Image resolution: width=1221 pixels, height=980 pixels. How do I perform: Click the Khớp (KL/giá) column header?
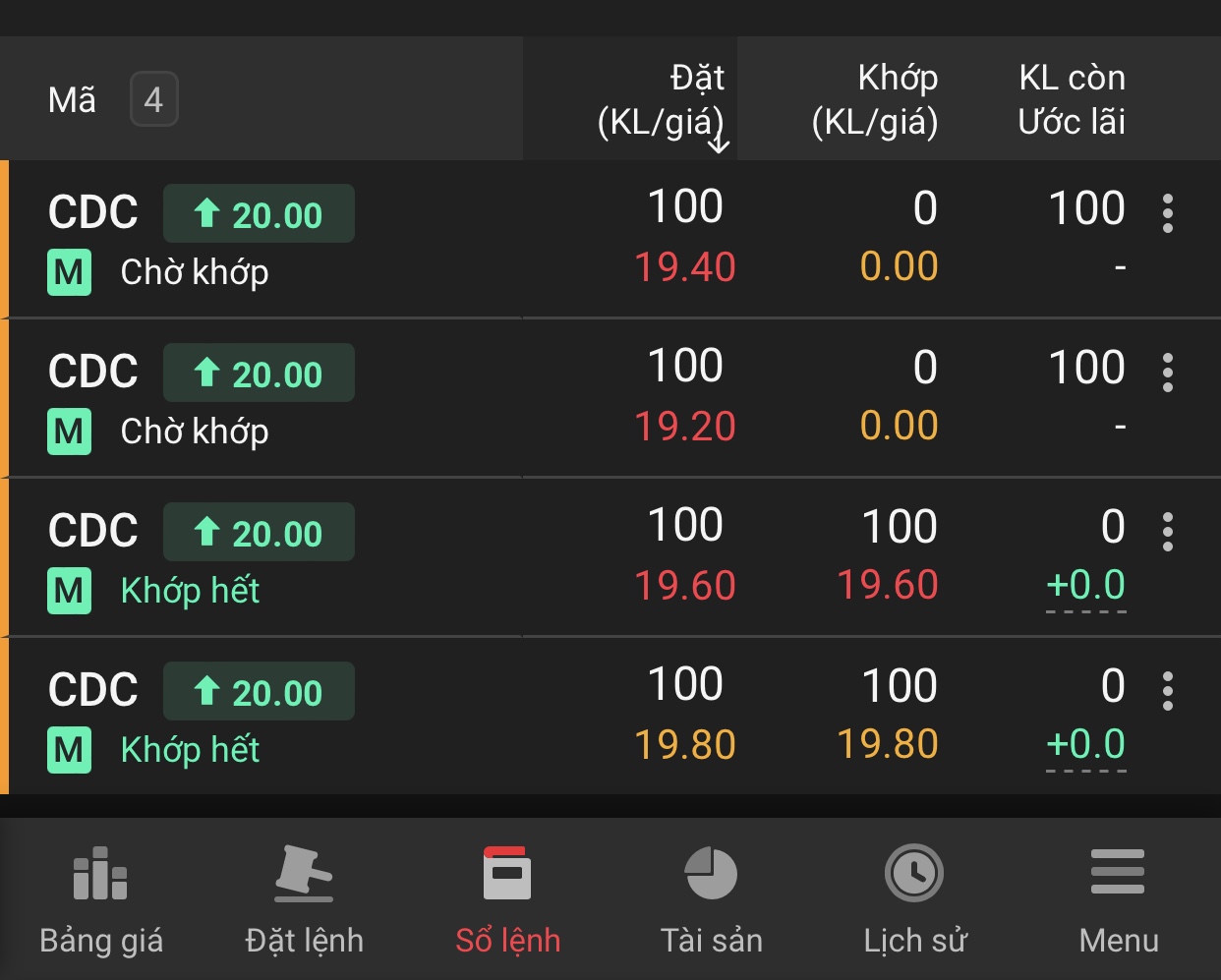coord(874,99)
